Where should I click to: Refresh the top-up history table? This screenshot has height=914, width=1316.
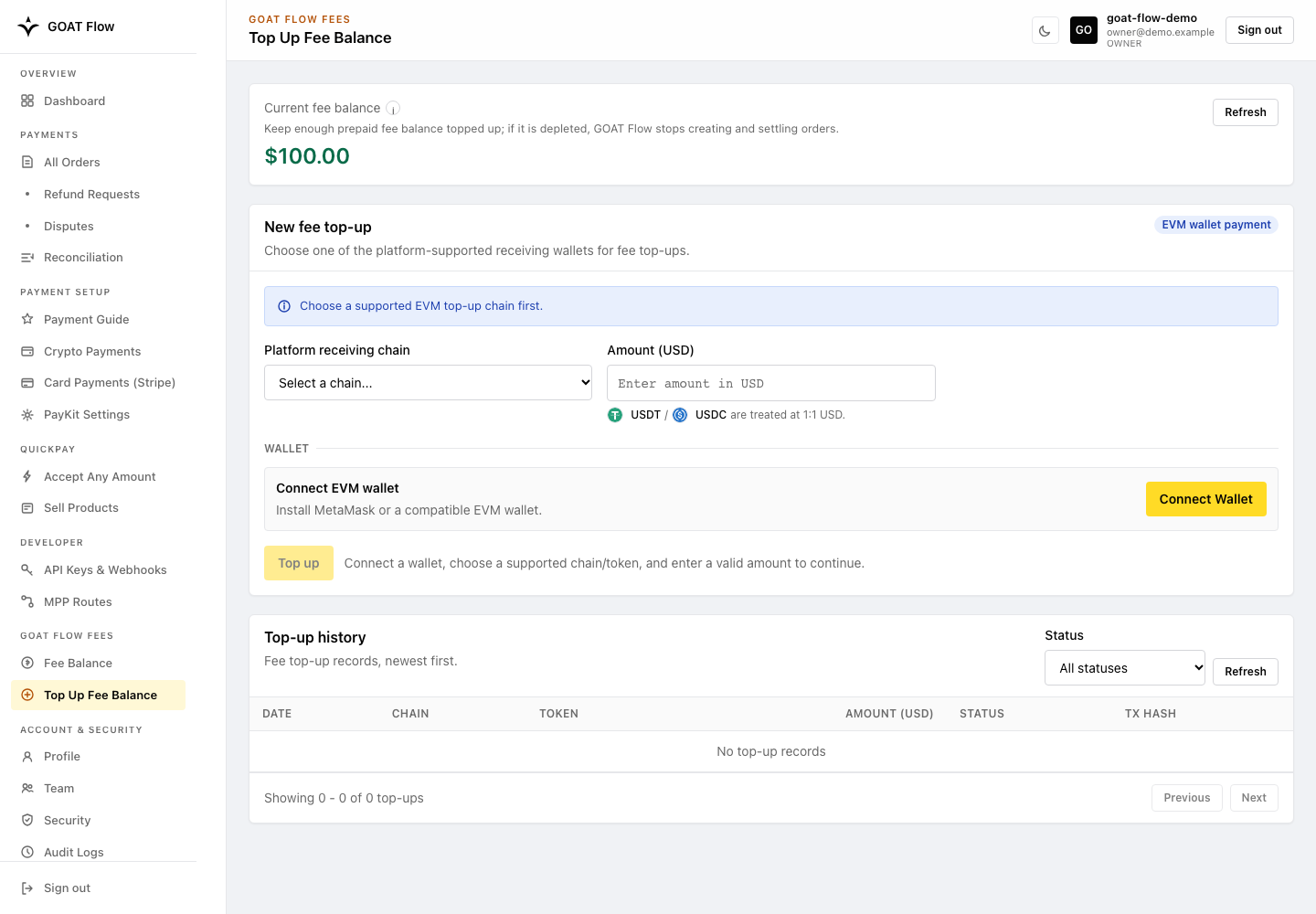tap(1245, 672)
